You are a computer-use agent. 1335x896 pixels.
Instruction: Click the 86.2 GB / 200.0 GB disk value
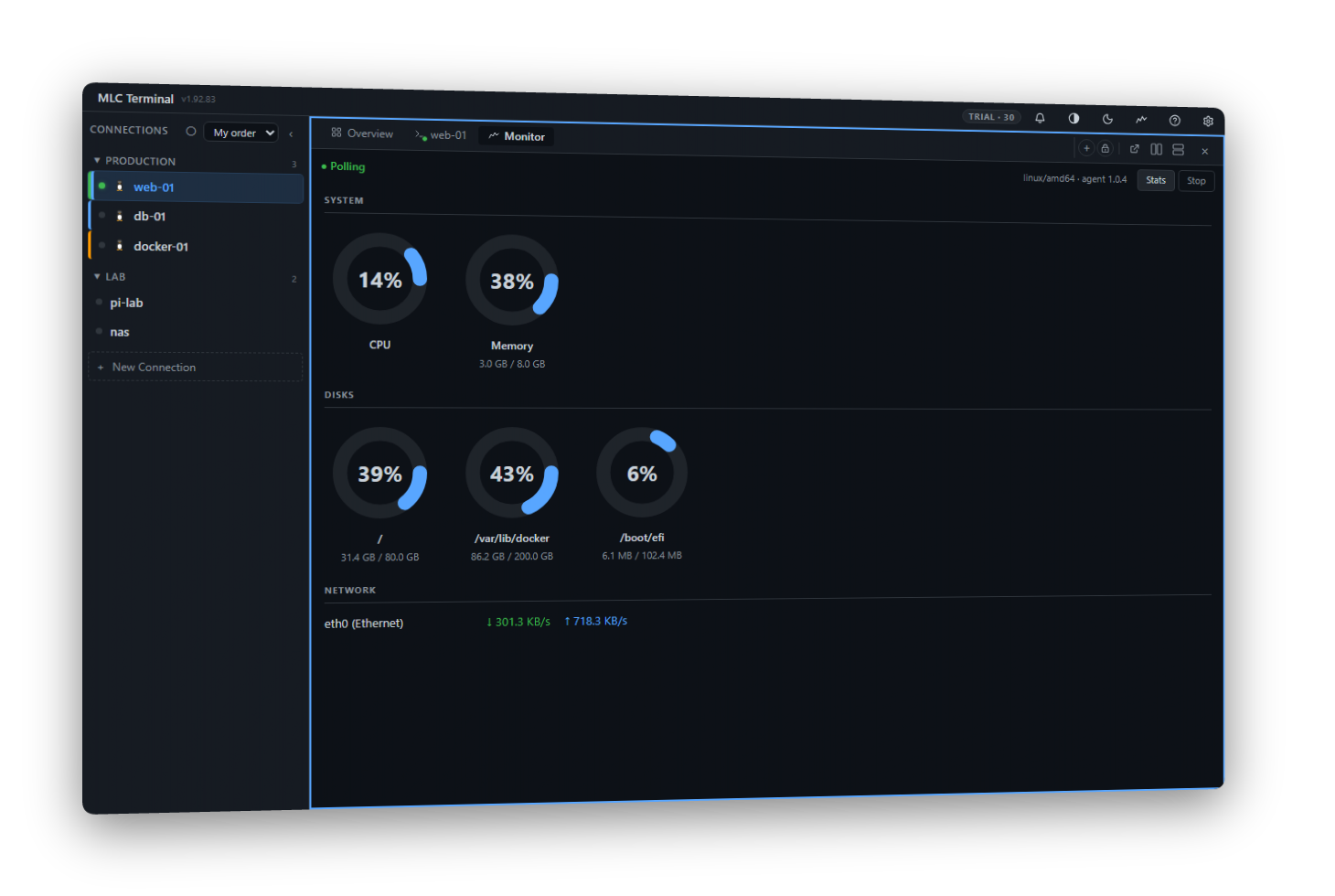pos(512,556)
